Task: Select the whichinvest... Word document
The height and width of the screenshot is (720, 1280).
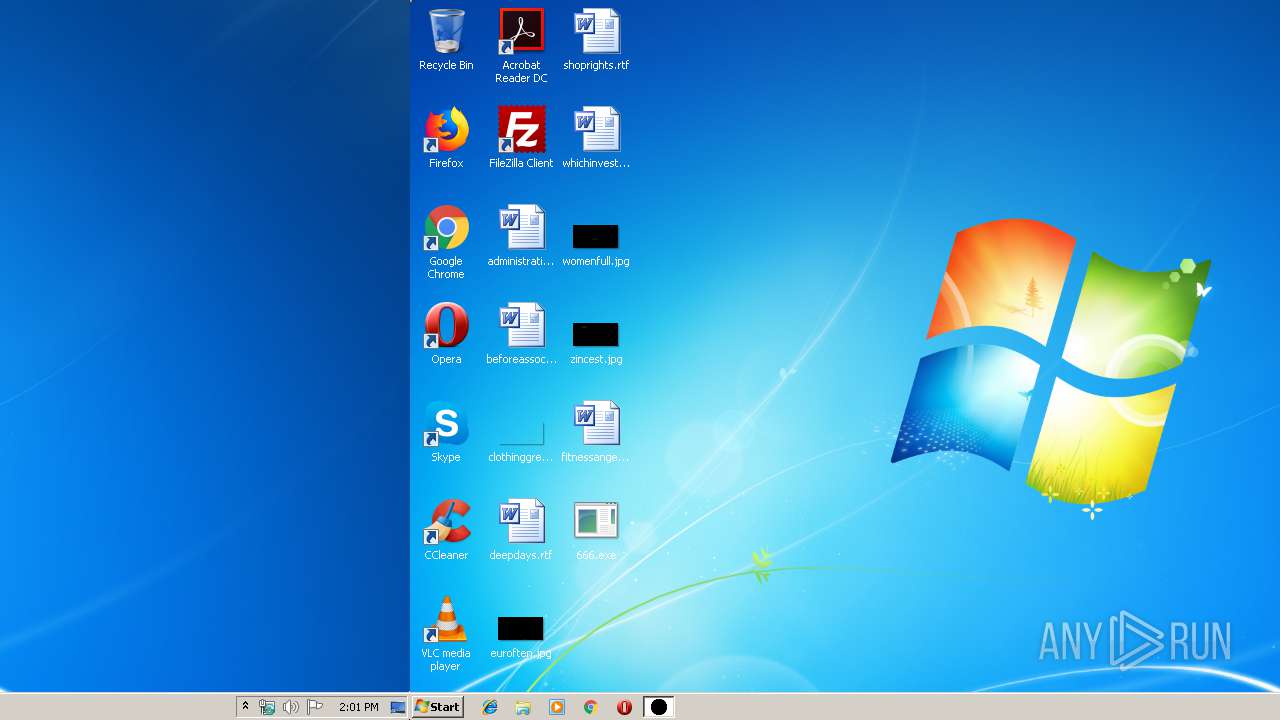Action: click(596, 138)
